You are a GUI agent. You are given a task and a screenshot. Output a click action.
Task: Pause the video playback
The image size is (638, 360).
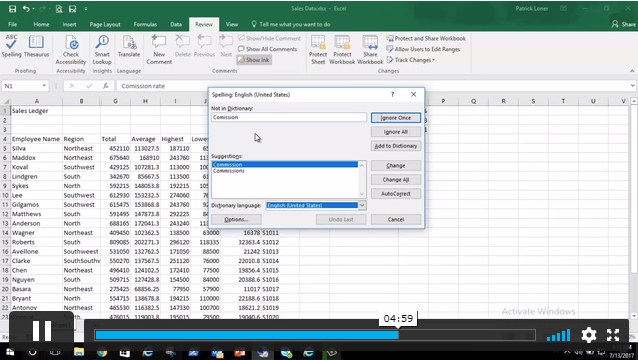click(42, 331)
